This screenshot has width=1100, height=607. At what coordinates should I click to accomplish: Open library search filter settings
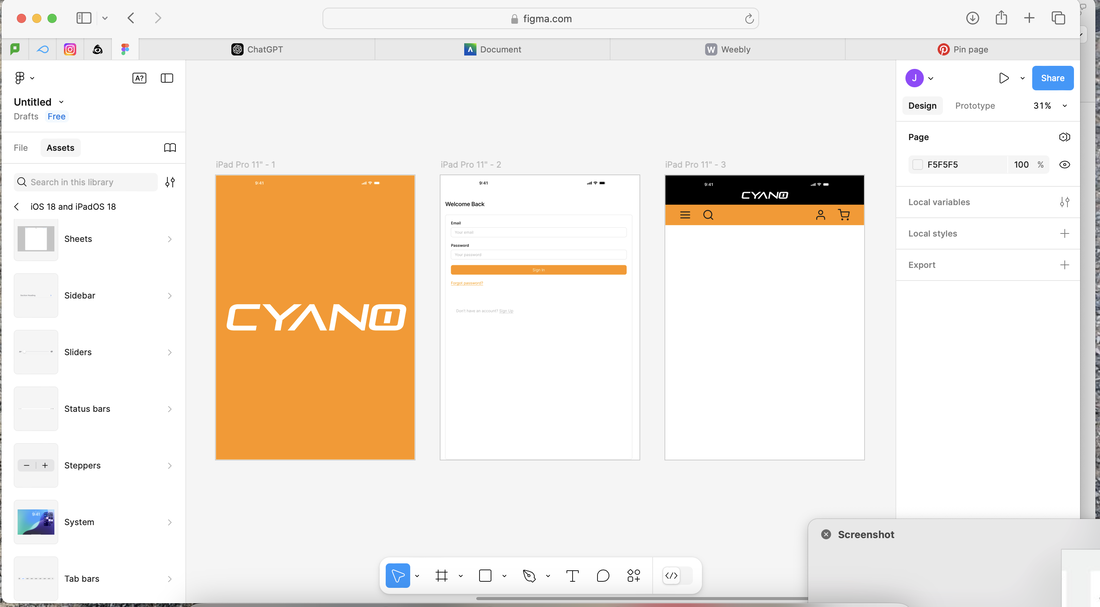(170, 182)
